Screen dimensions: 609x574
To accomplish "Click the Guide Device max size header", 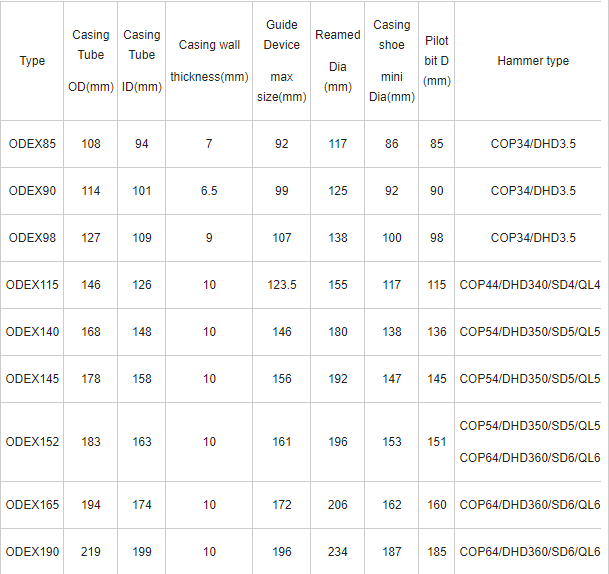I will coord(281,61).
